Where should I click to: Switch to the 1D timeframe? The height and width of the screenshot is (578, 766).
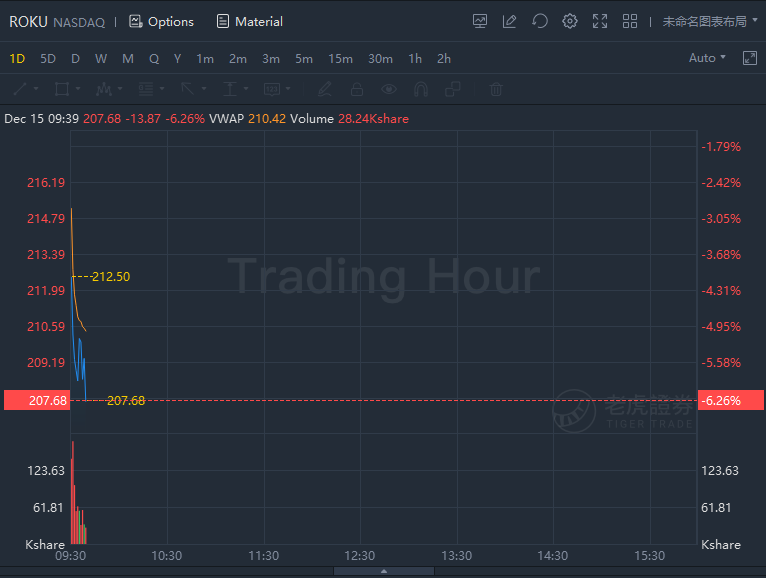(x=17, y=59)
